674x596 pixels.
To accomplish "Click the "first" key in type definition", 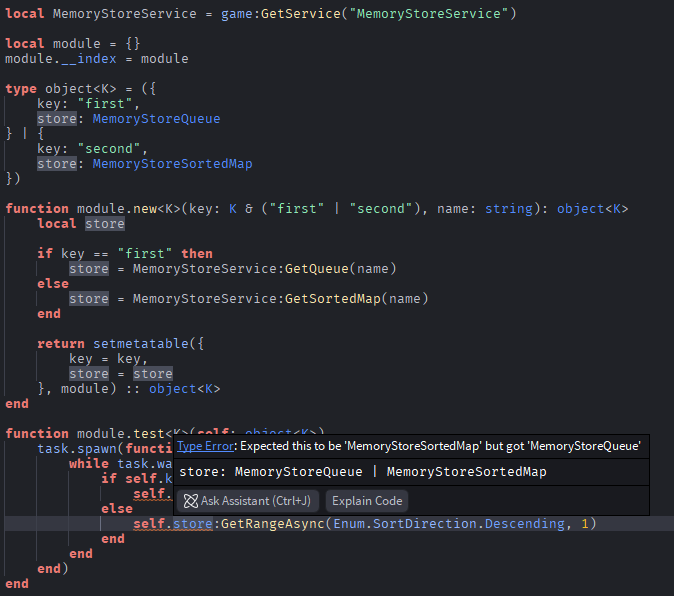I will (x=104, y=104).
